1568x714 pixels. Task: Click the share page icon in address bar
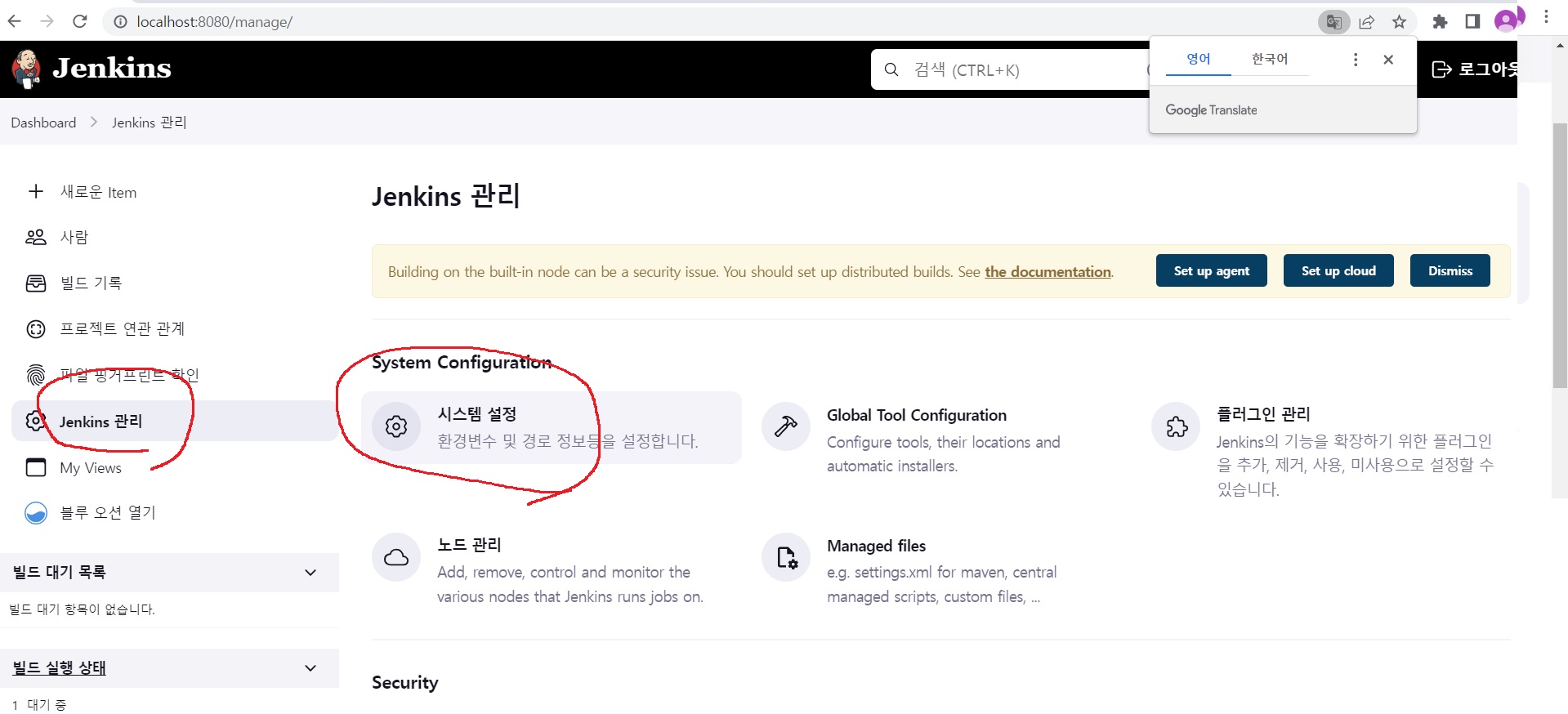click(1367, 21)
